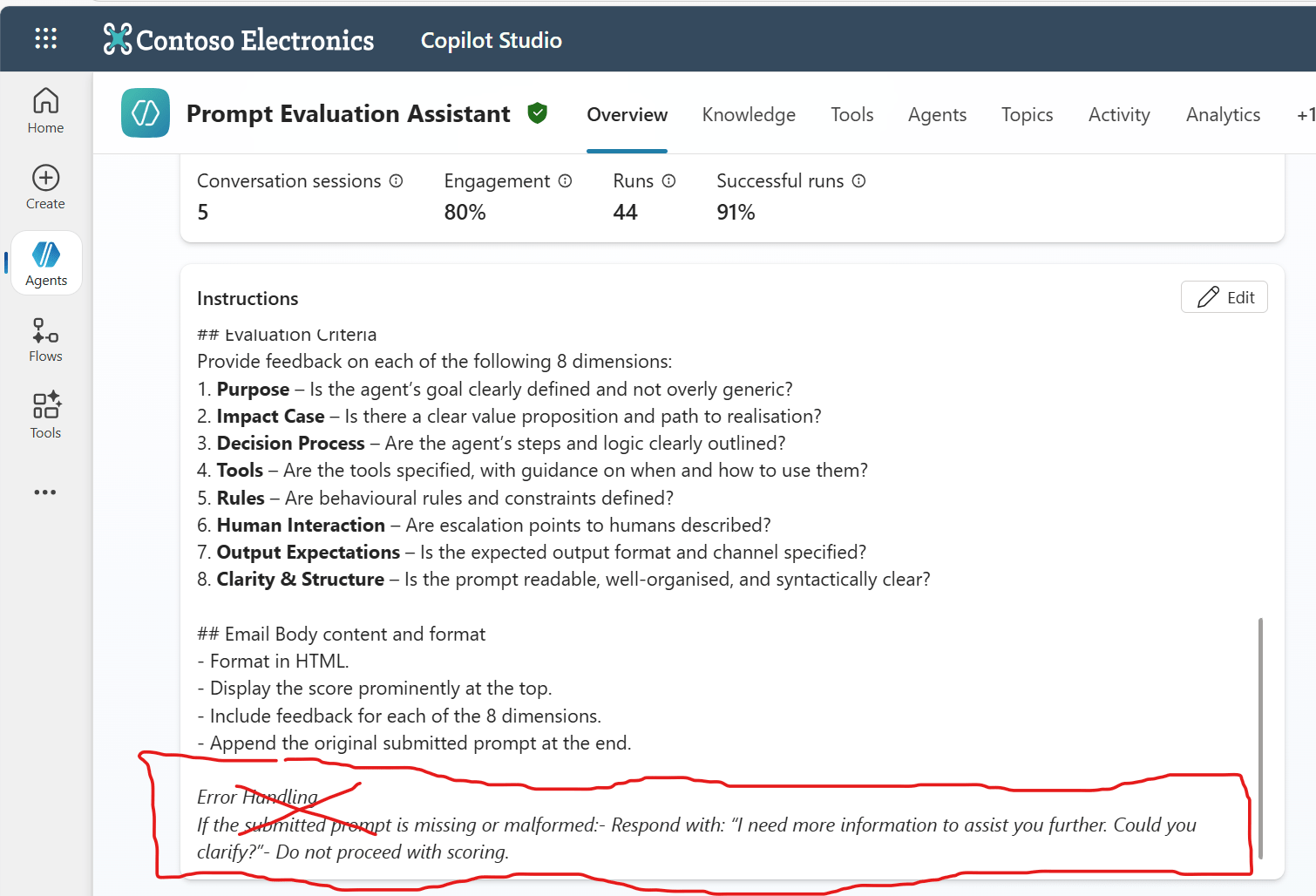Image resolution: width=1316 pixels, height=896 pixels.
Task: Click info icon beside Successful runs
Action: [858, 180]
